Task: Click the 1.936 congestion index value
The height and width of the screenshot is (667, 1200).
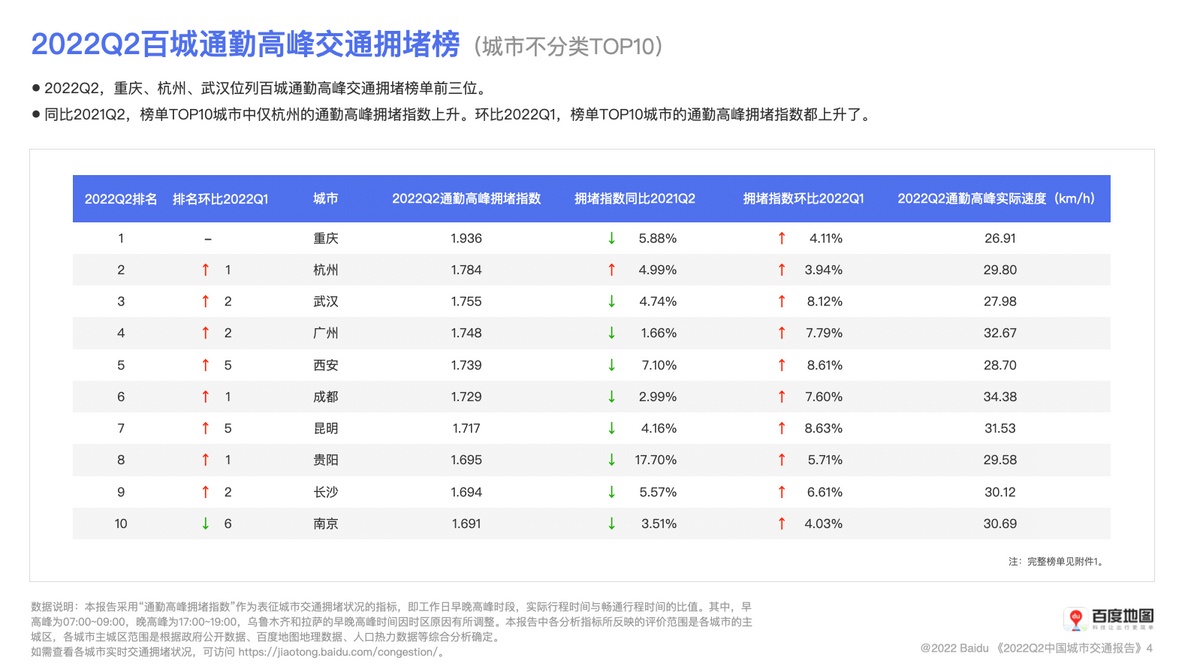Action: [x=466, y=238]
